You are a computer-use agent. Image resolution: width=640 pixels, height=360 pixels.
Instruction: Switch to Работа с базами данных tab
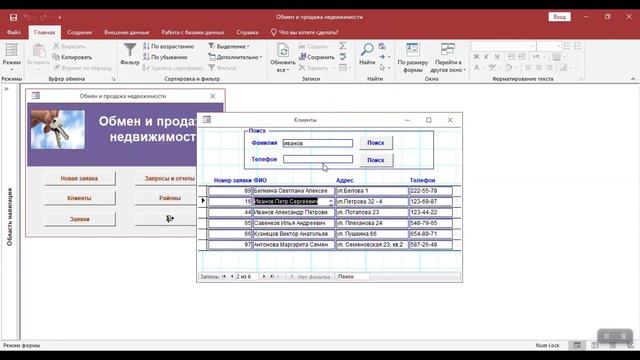point(192,32)
